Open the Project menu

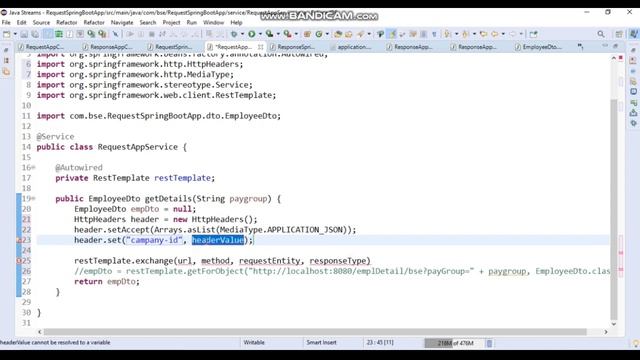(x=171, y=22)
